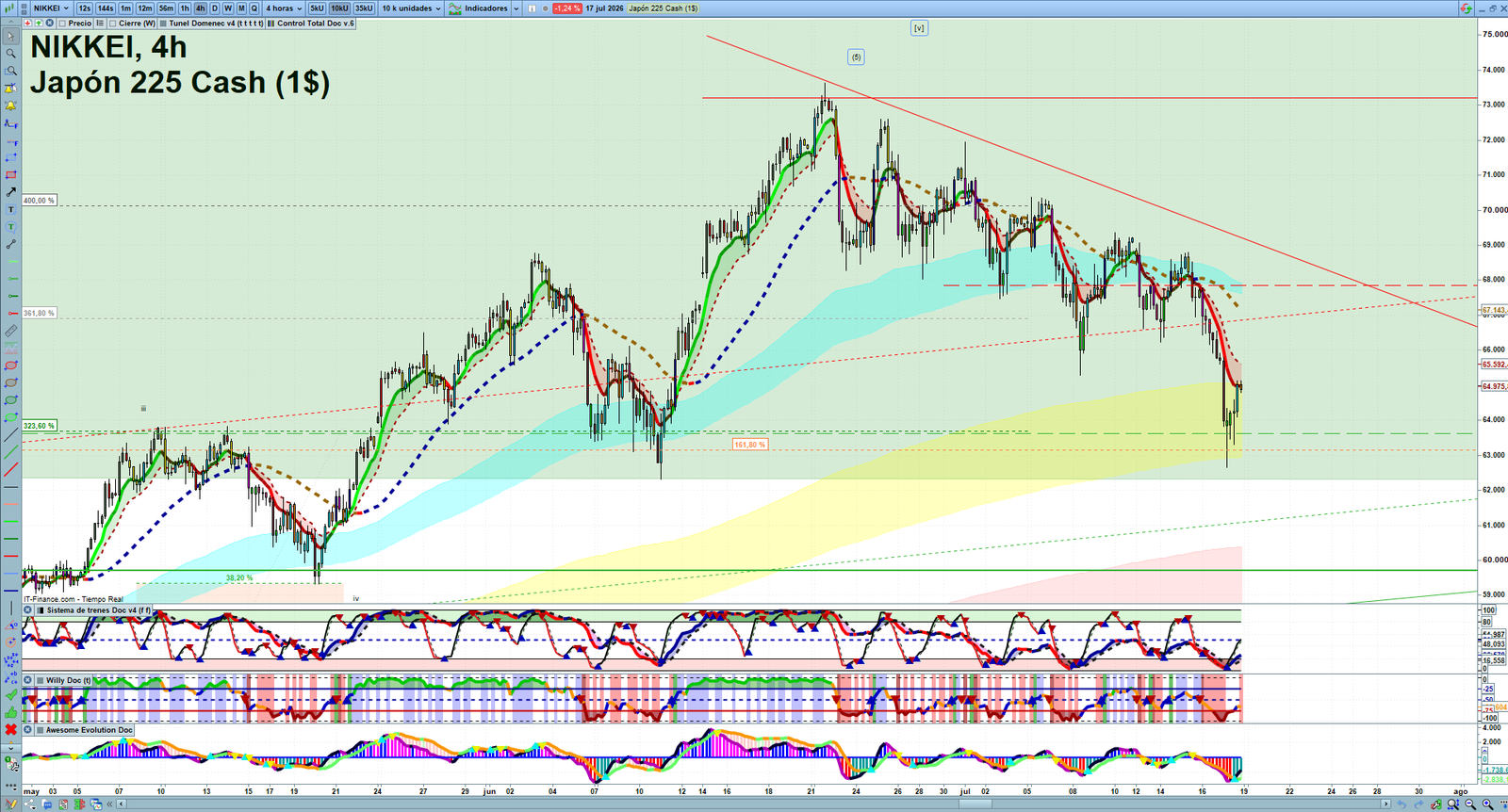Select the M monthly timeframe button
The image size is (1508, 812).
[241, 8]
